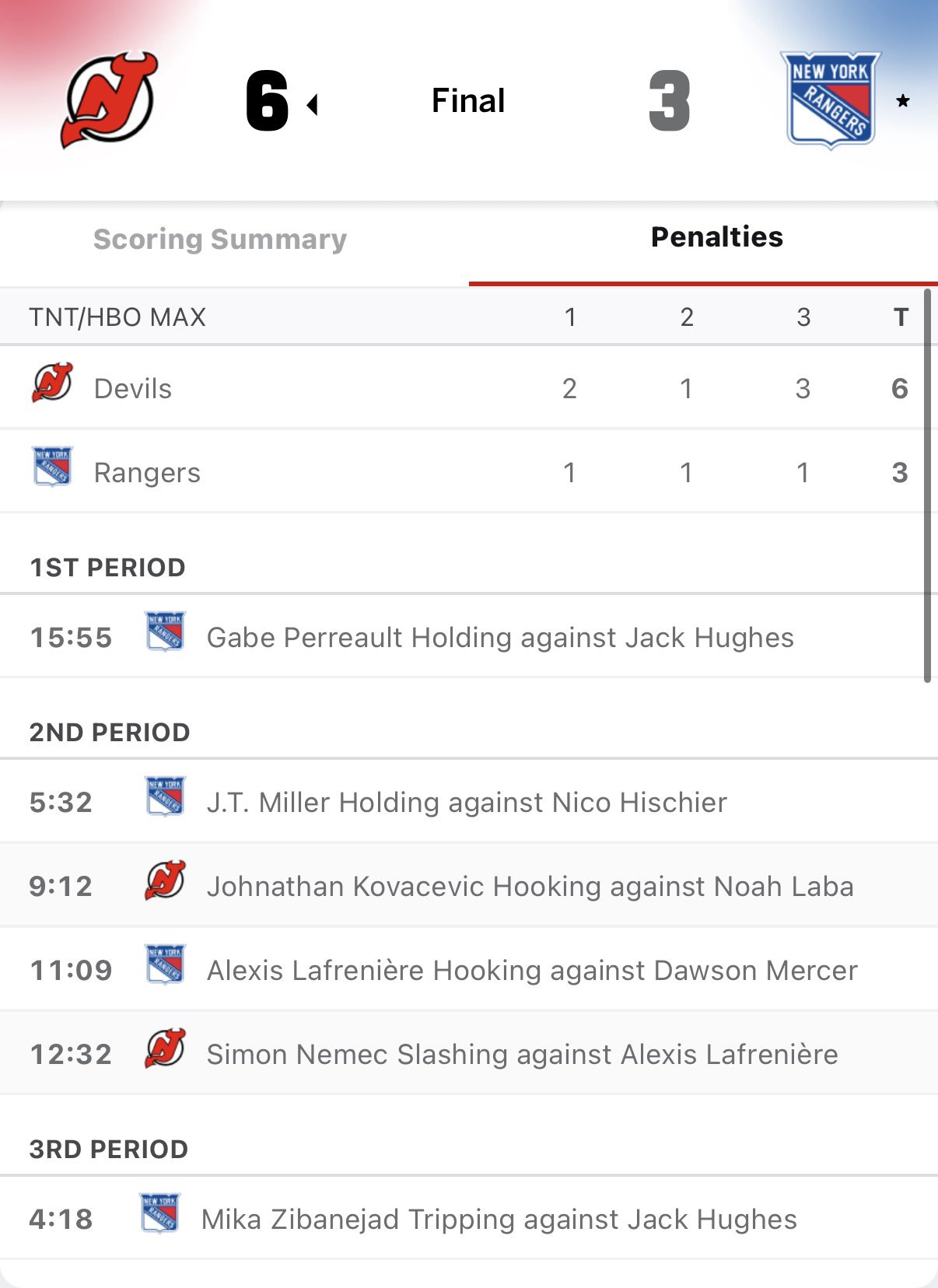Select the Alexis Lafrenière hooking penalty row
Viewport: 938px width, 1288px height.
(x=532, y=971)
